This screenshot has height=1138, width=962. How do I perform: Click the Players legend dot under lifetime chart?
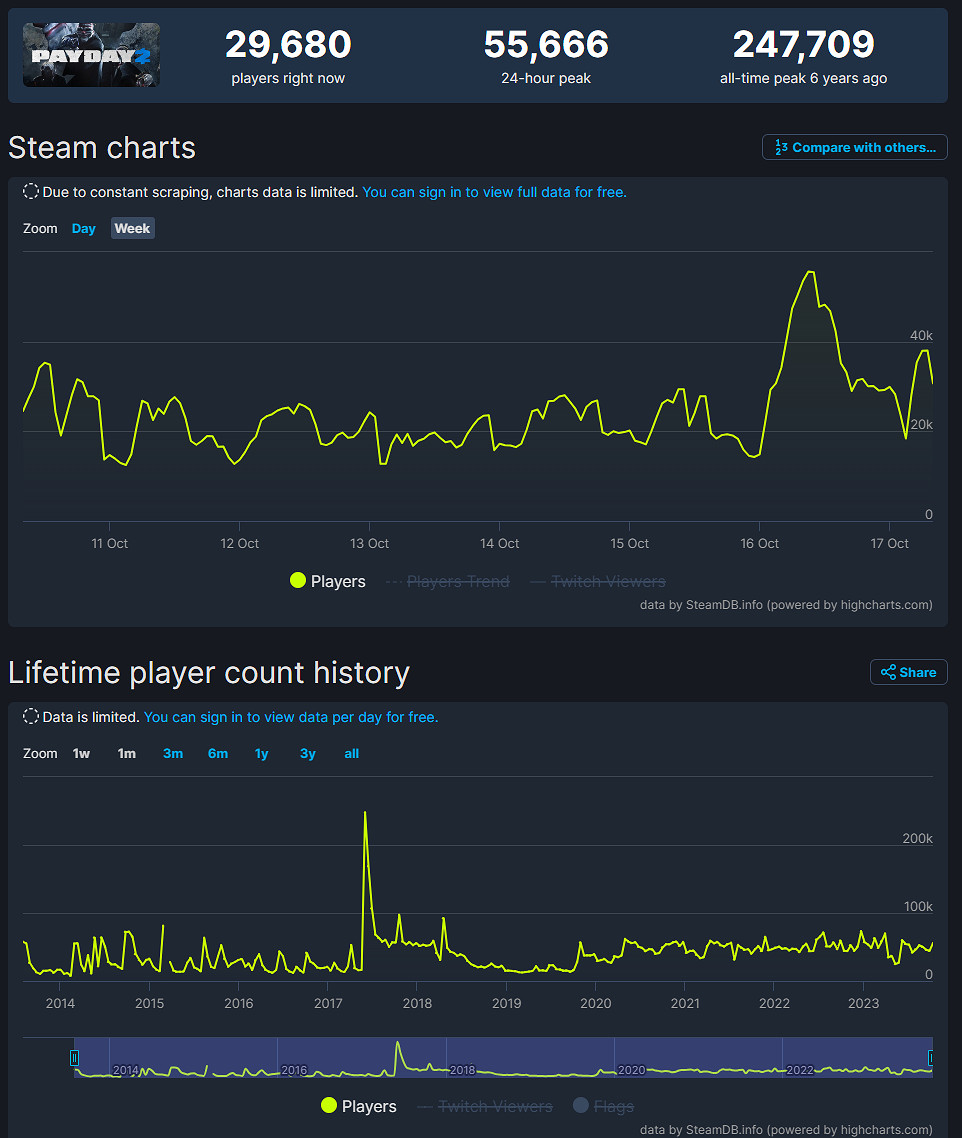[x=329, y=1106]
